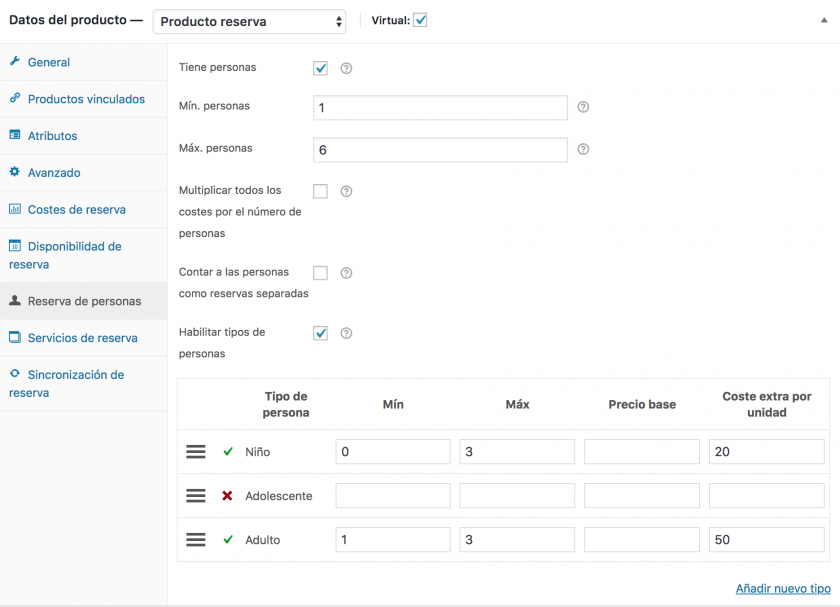
Task: Click red X status on Adolescente row
Action: 227,496
